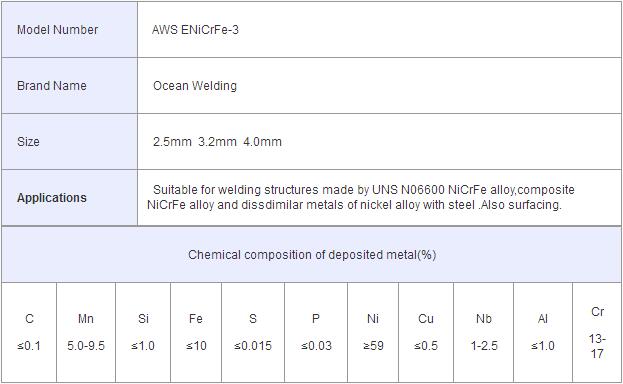623x384 pixels.
Task: Click the Cr 13-17 chromium cell
Action: 597,332
